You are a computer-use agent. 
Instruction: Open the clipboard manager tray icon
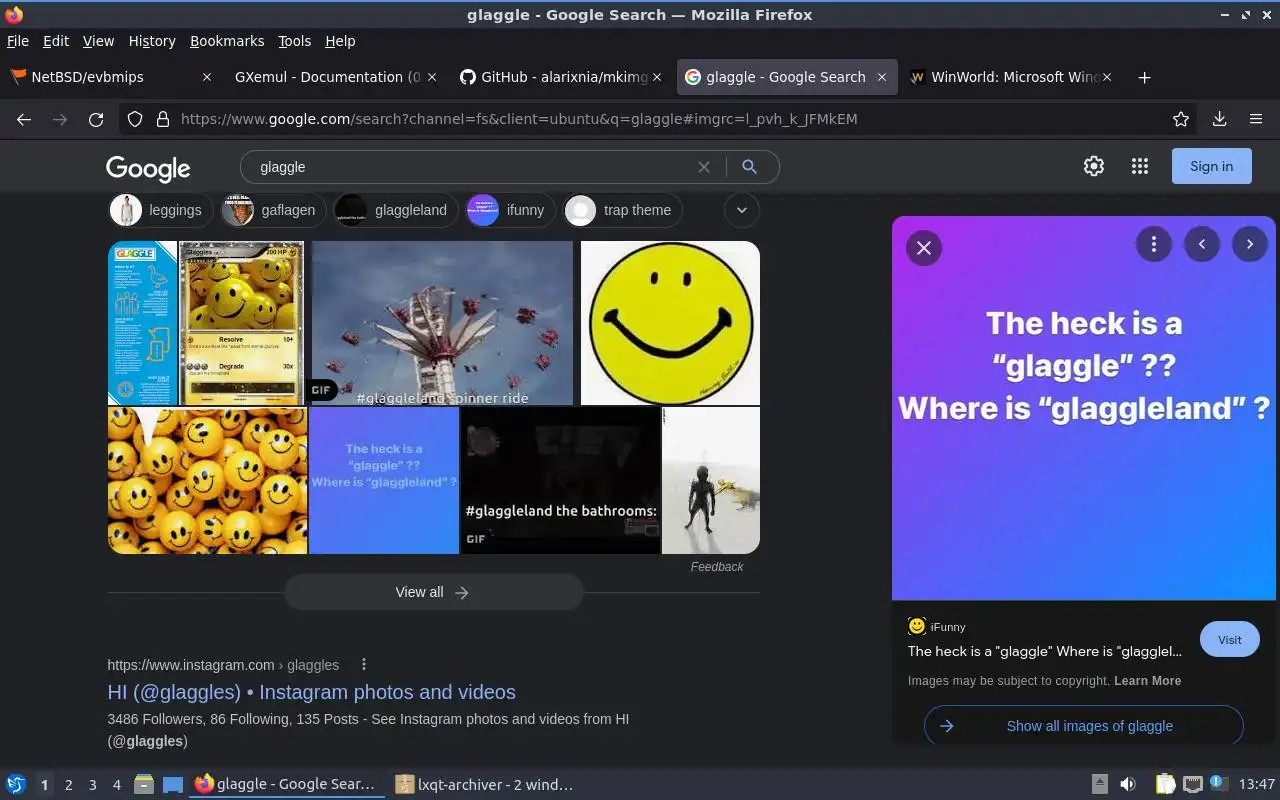point(1165,784)
